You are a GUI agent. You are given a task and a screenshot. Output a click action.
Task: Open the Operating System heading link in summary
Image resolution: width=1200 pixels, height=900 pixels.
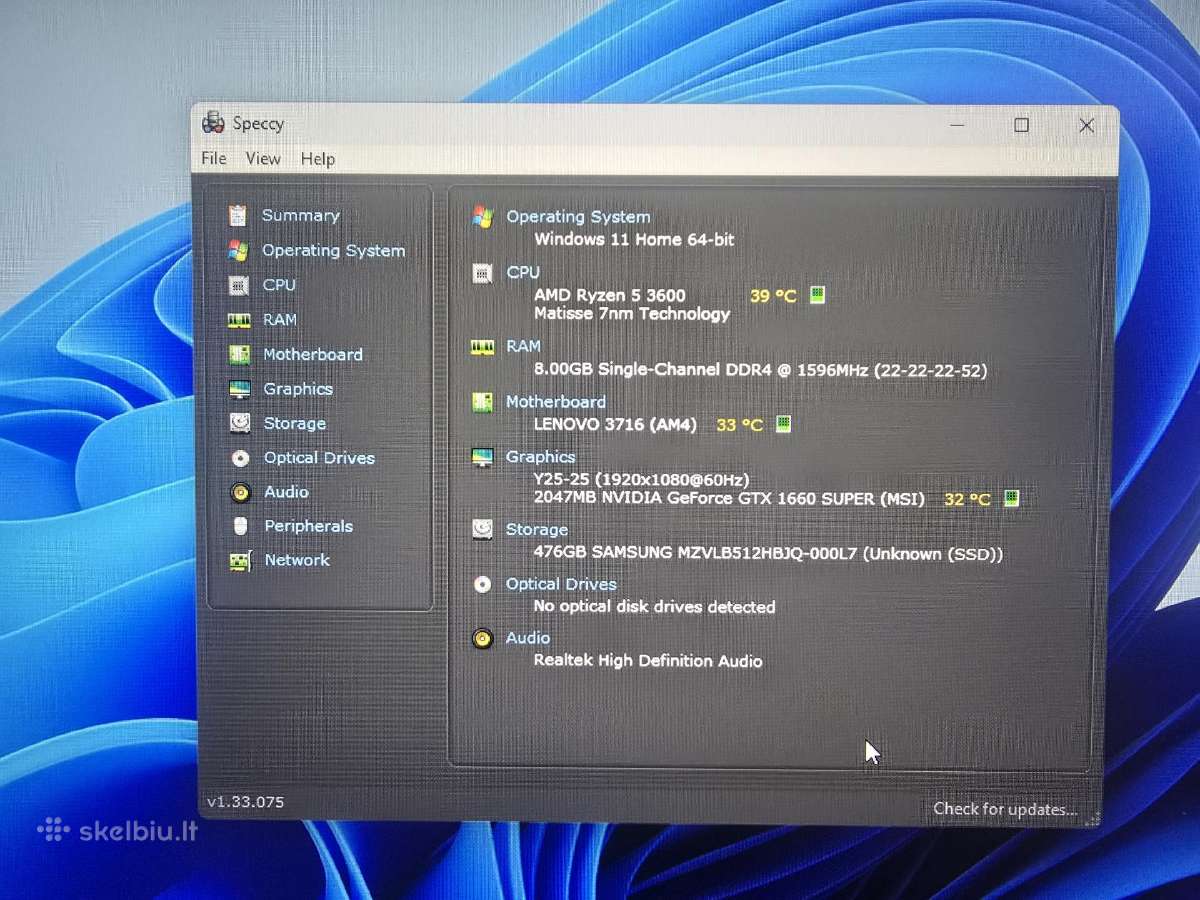click(578, 217)
